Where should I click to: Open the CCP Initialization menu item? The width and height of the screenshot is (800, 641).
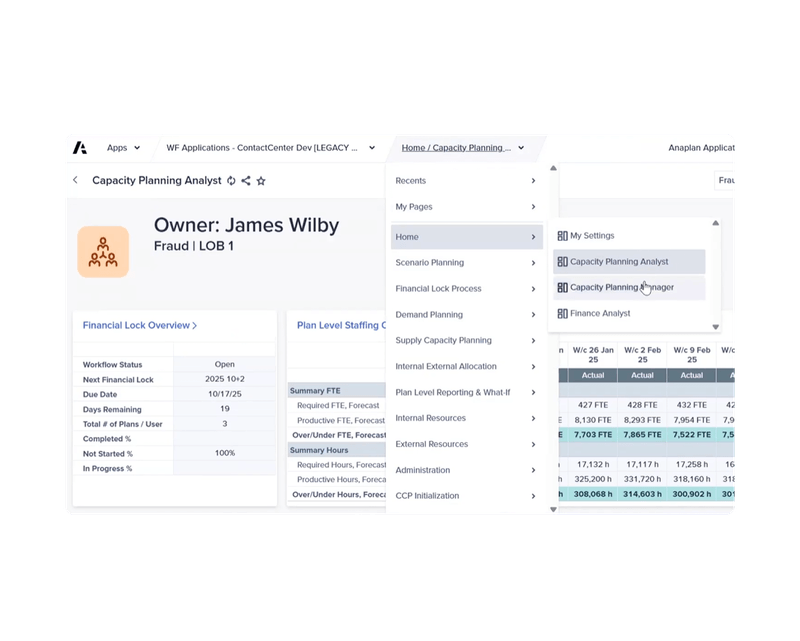click(x=467, y=496)
